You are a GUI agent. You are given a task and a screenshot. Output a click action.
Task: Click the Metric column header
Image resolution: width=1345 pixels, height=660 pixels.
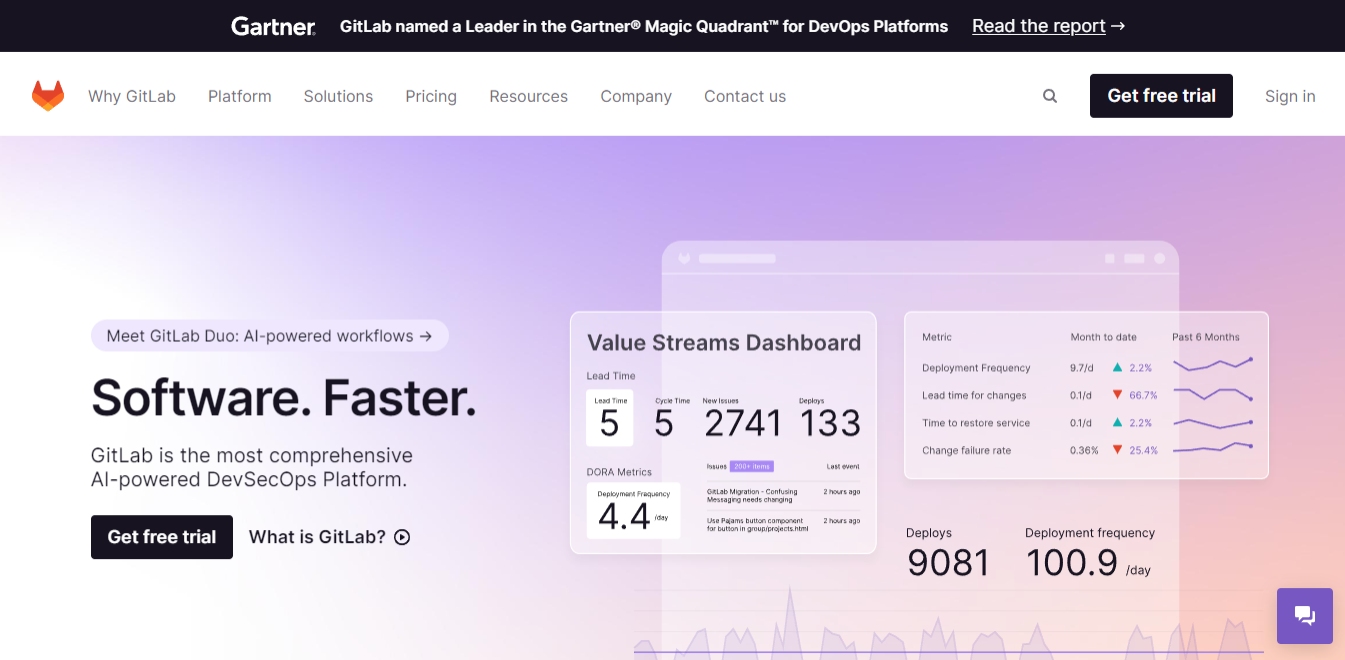pyautogui.click(x=937, y=337)
